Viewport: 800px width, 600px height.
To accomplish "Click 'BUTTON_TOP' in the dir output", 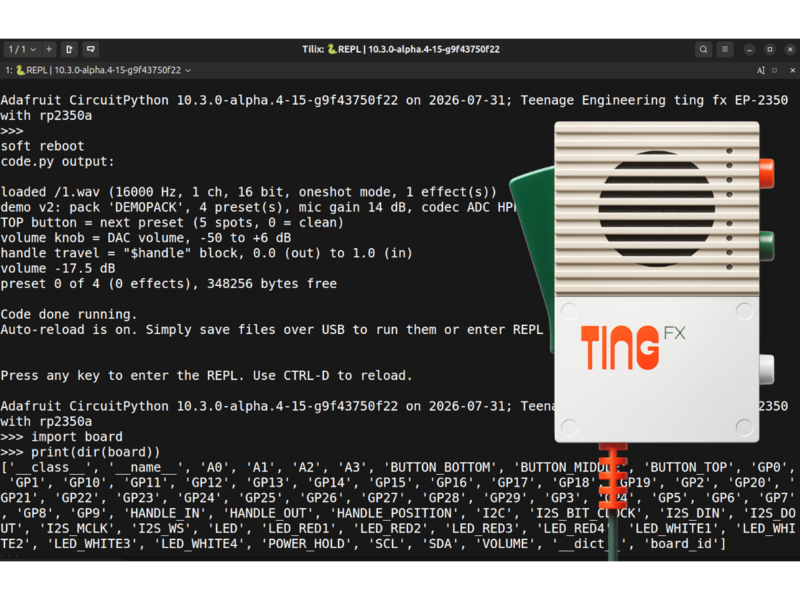I will coord(689,467).
